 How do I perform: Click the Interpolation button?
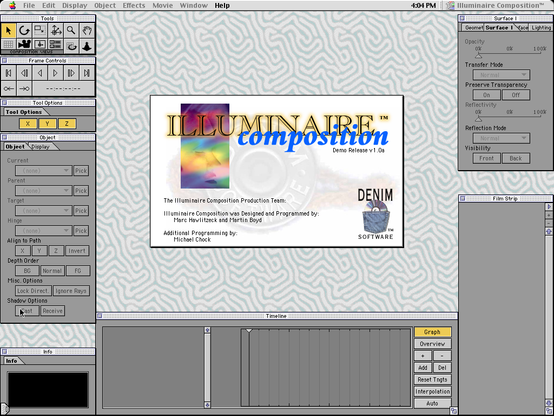[432, 392]
